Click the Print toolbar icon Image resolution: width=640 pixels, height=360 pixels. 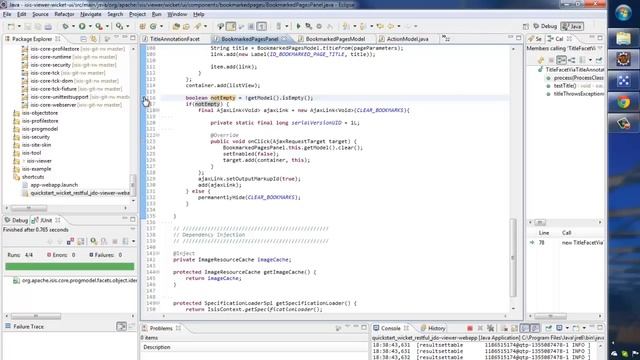coord(48,27)
